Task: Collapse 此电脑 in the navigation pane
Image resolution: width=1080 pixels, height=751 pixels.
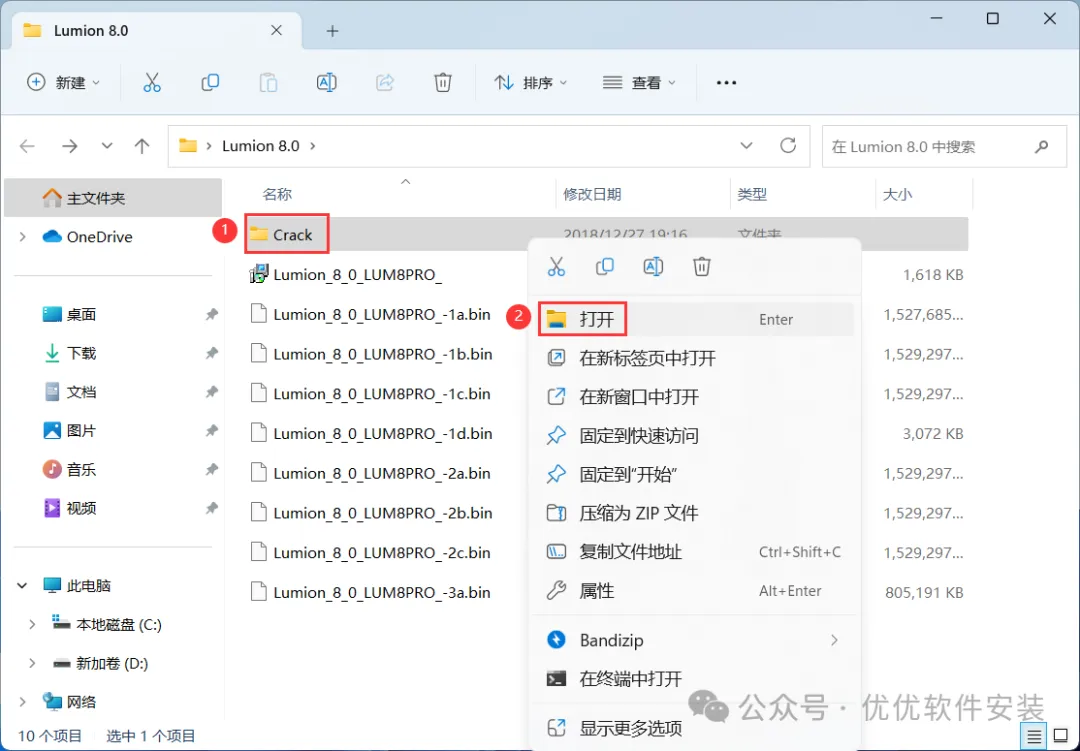Action: pyautogui.click(x=22, y=586)
